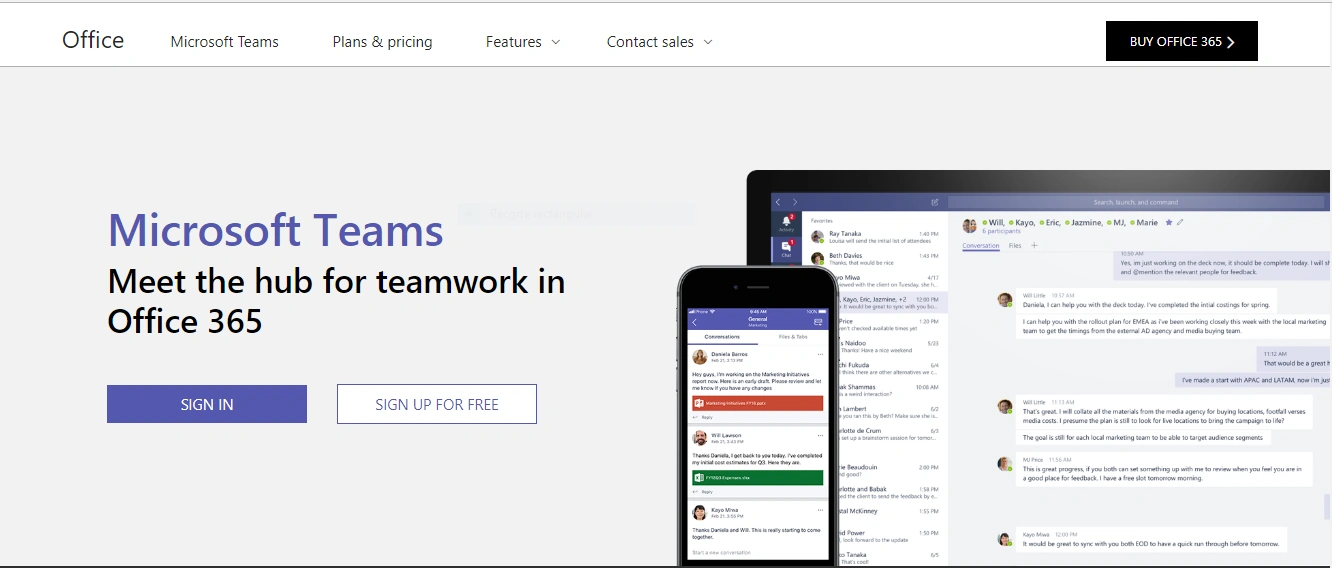1332x568 pixels.
Task: Select Ray Tanaka chat
Action: pos(874,237)
